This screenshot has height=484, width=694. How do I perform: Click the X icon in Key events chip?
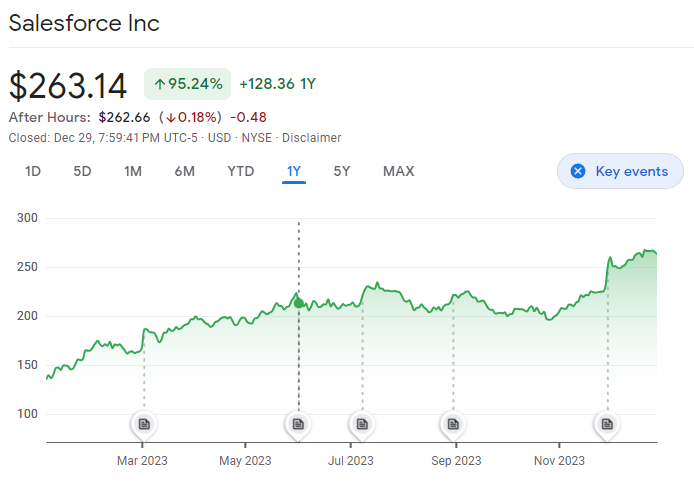coord(578,171)
